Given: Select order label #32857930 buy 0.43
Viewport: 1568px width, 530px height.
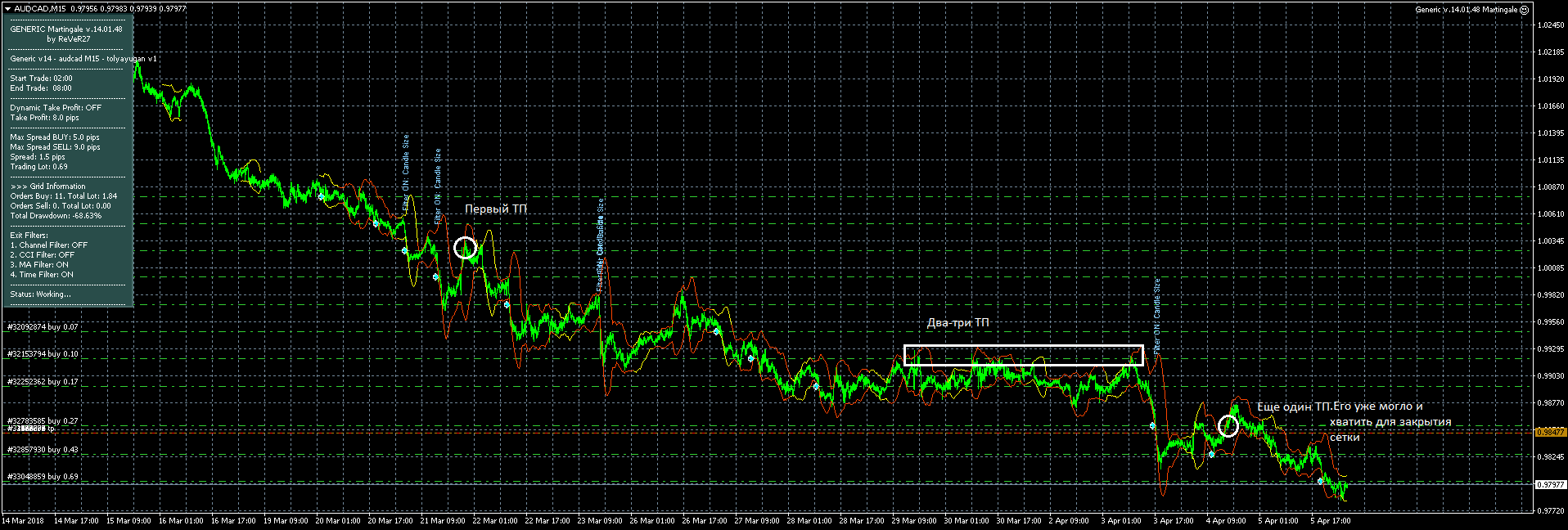Looking at the screenshot, I should coord(43,450).
